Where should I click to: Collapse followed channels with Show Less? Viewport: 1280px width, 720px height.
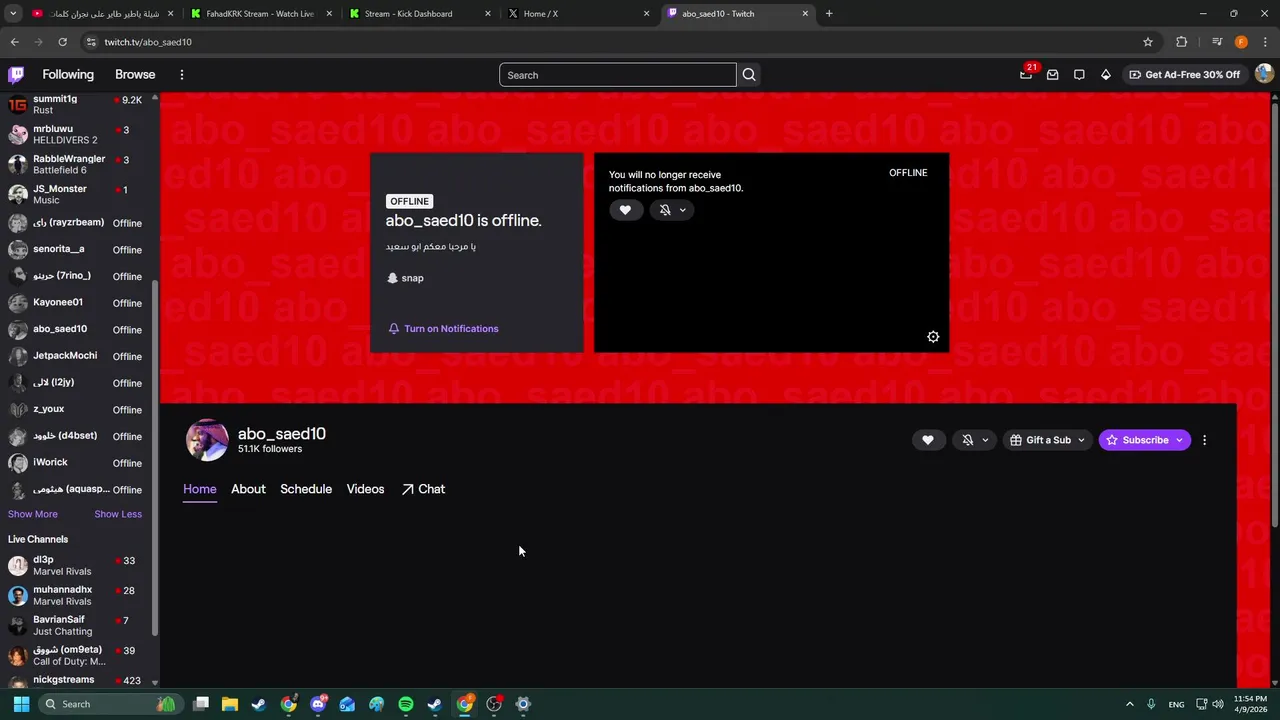pos(118,514)
